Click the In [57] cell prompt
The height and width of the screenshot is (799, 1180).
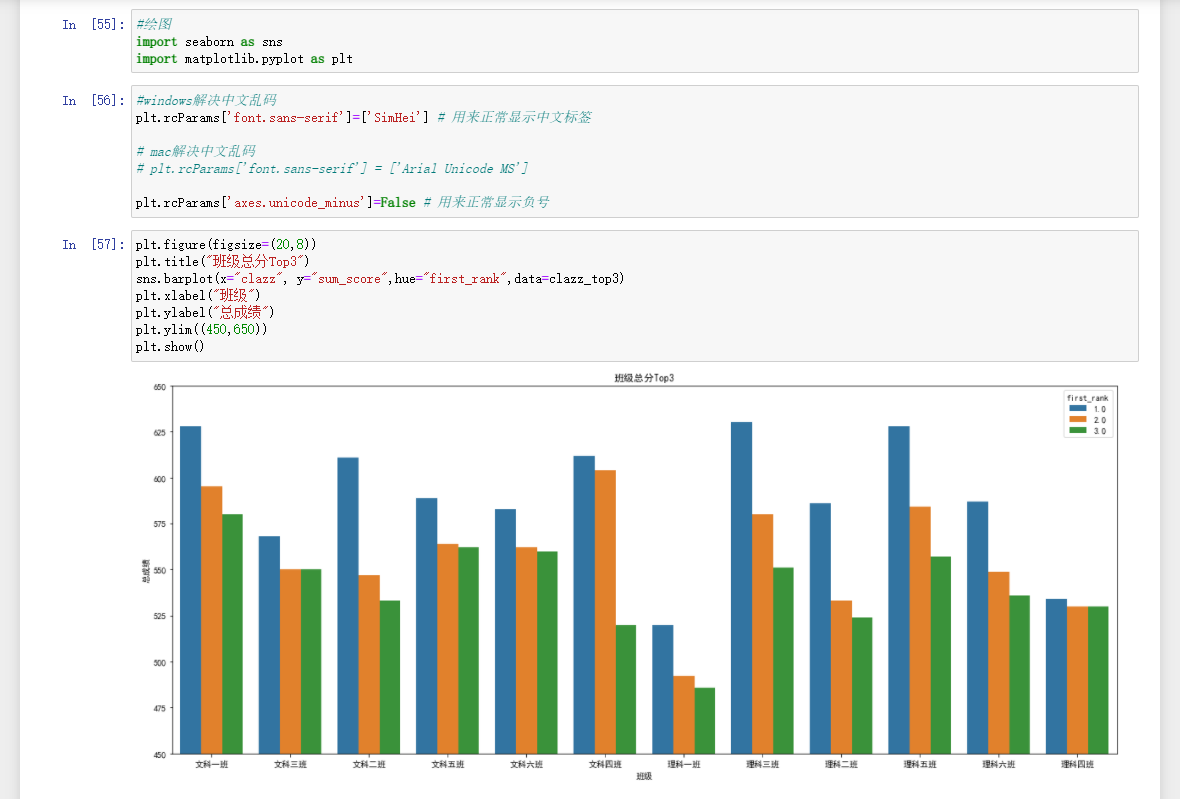pyautogui.click(x=93, y=244)
